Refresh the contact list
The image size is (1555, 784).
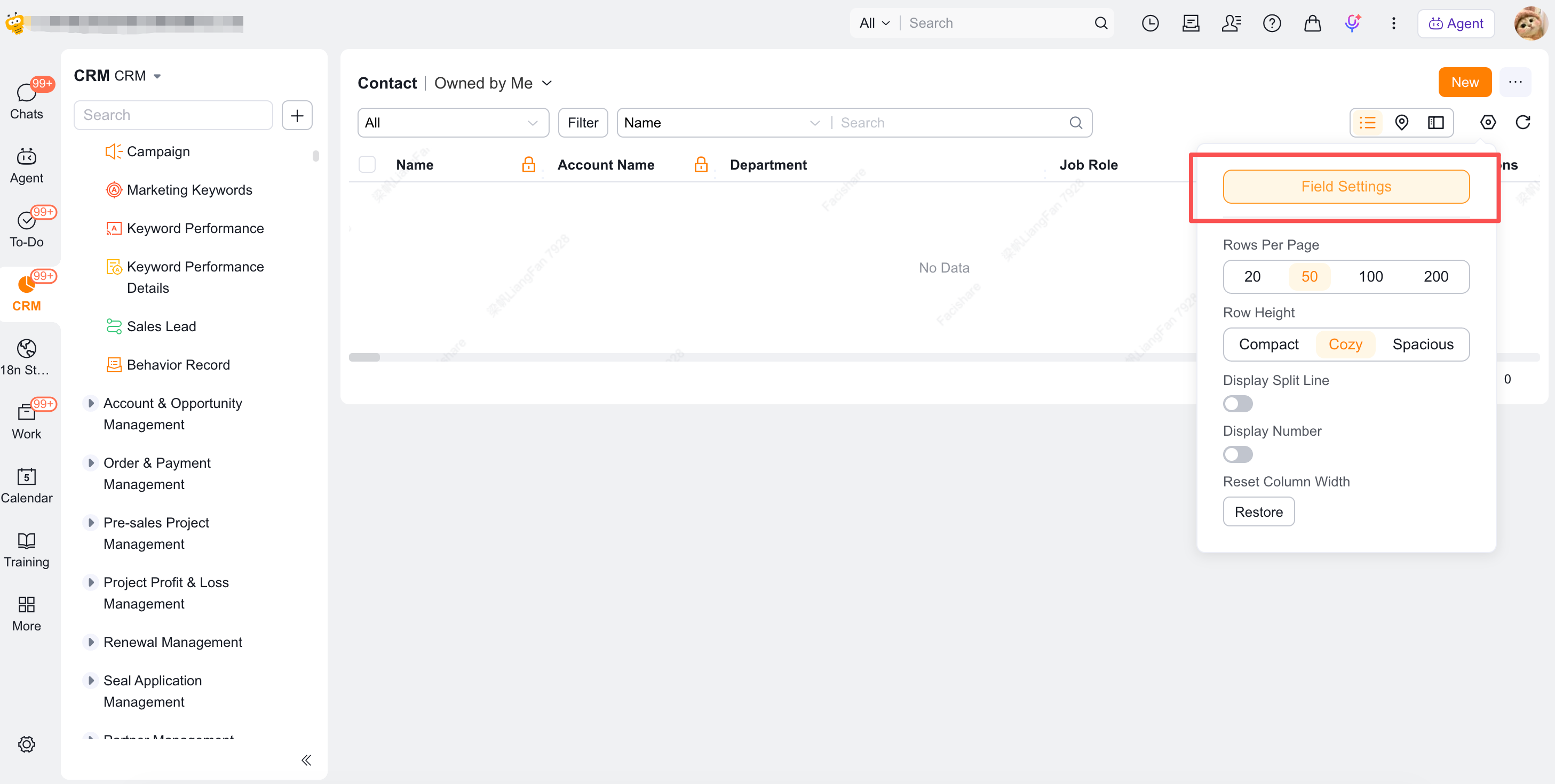(1522, 123)
